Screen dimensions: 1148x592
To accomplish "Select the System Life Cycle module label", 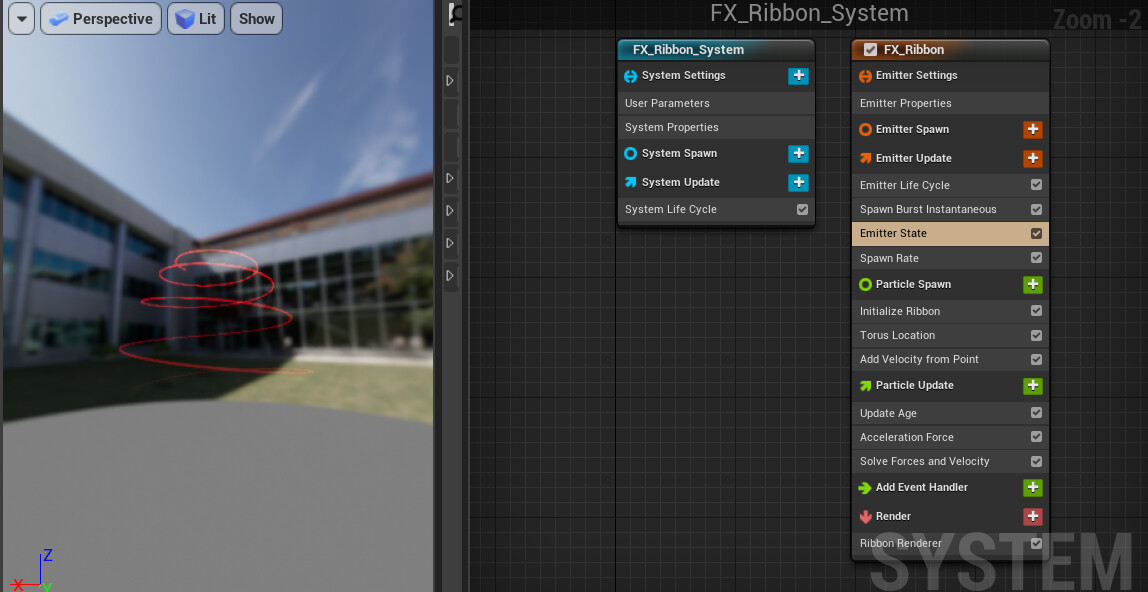I will pyautogui.click(x=671, y=209).
